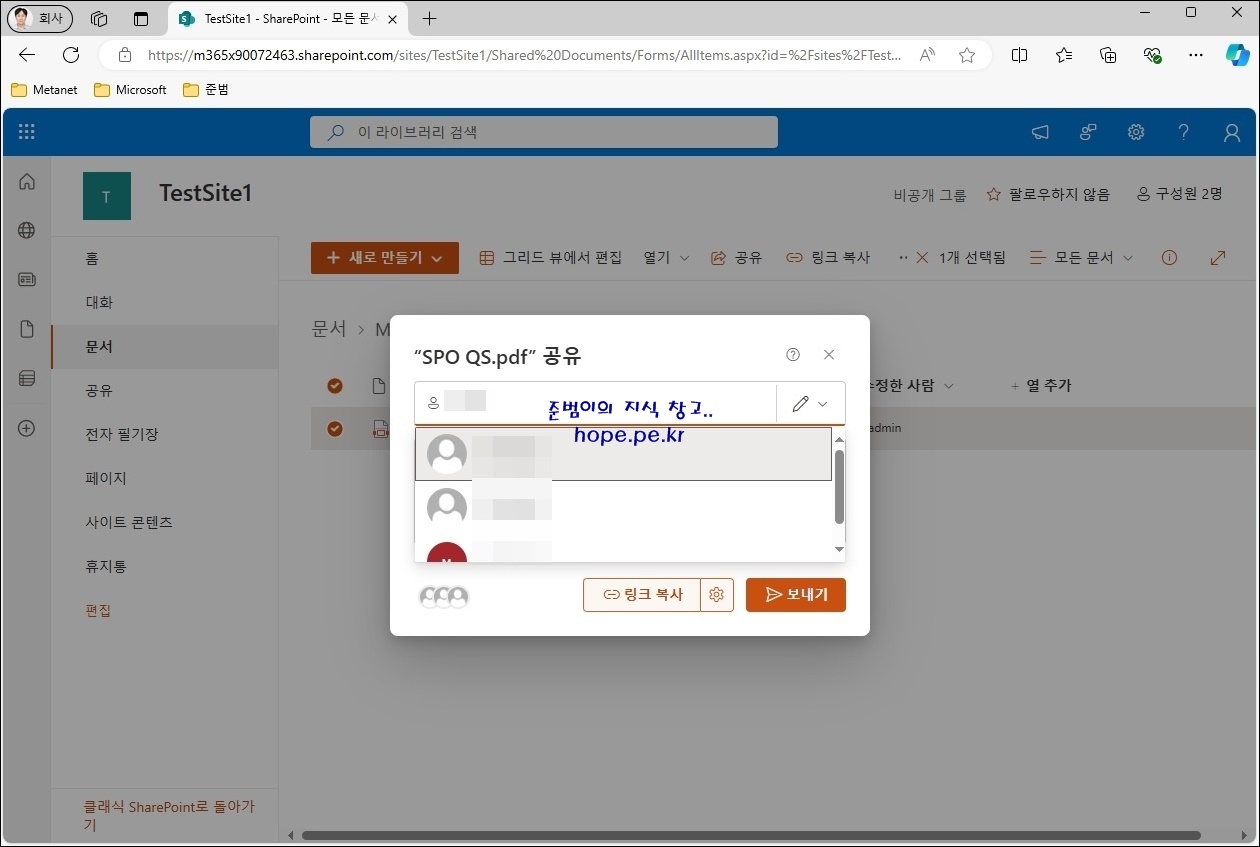Open My files page icon in app bar
Screen dimensions: 1260x847
coord(27,329)
